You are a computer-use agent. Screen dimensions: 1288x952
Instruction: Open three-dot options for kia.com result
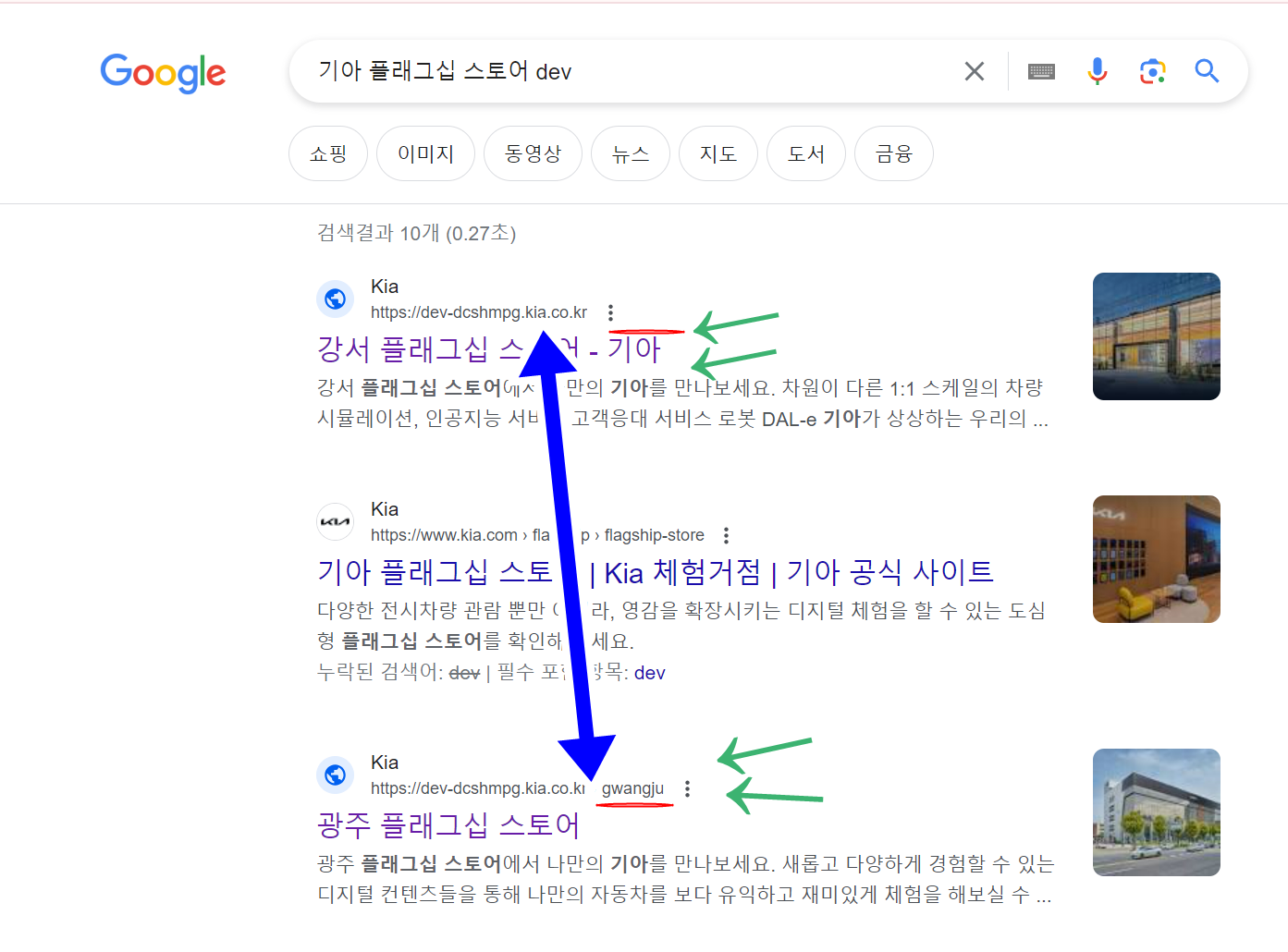tap(726, 534)
